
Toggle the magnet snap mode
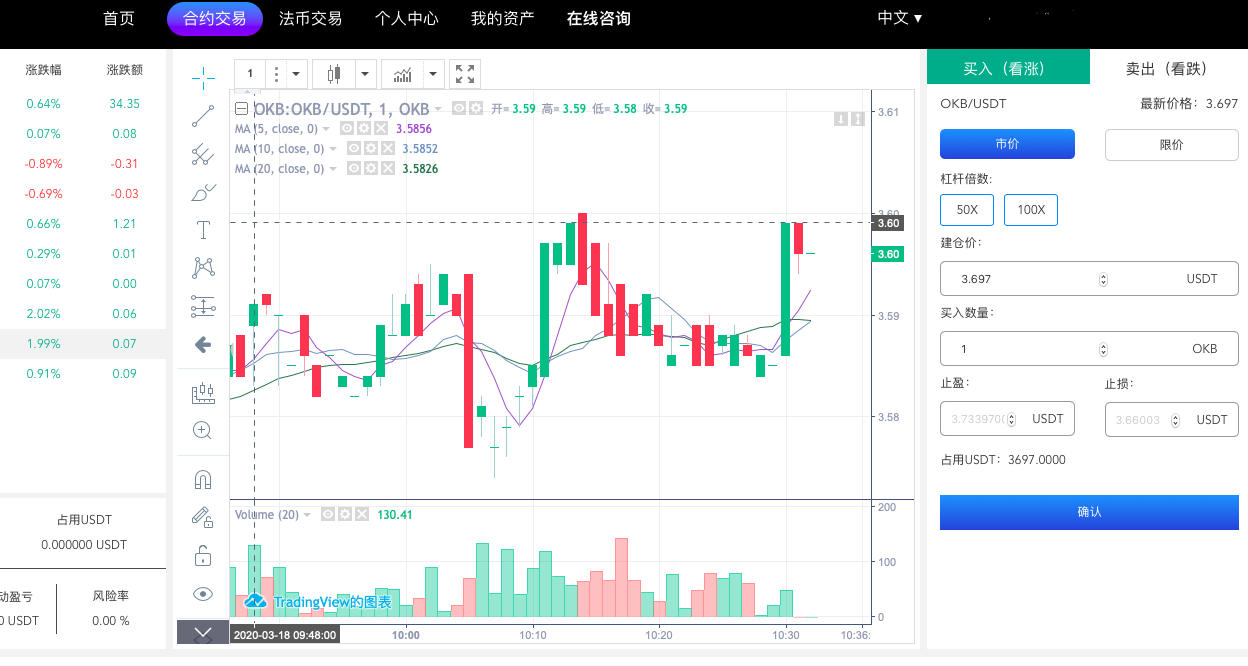click(x=203, y=479)
